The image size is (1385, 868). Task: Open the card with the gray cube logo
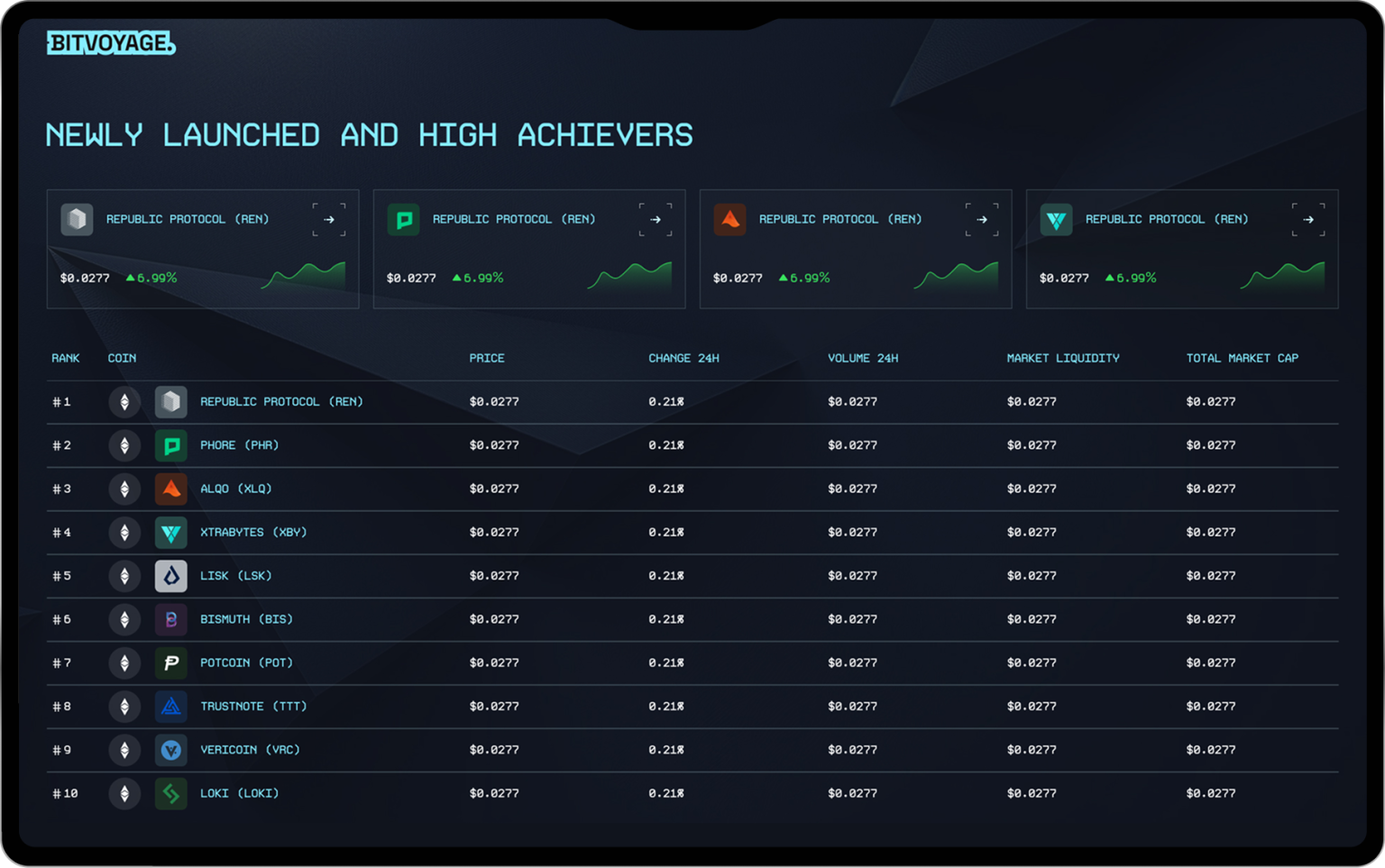click(203, 249)
